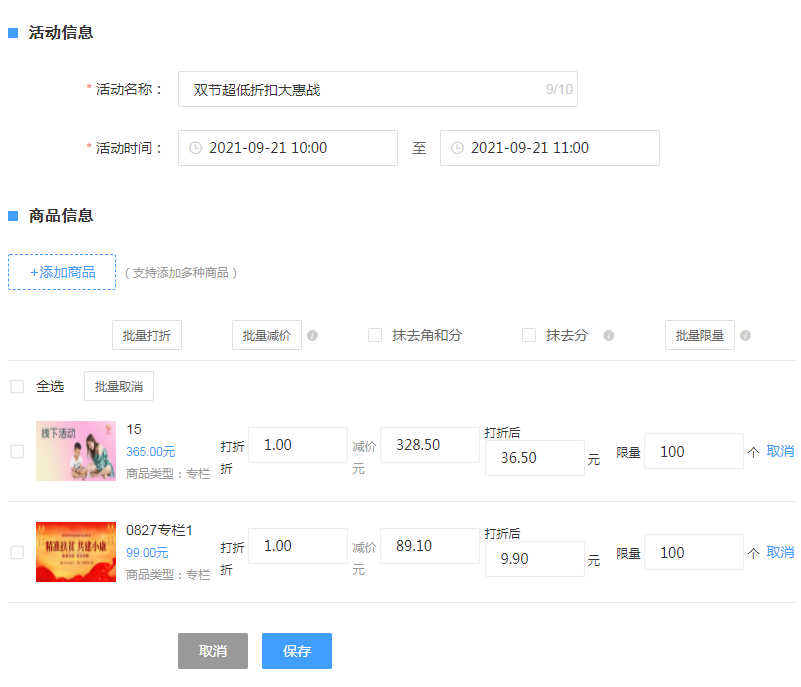Image resolution: width=801 pixels, height=687 pixels.
Task: Click the 批量限量 batch limit button
Action: pos(699,335)
